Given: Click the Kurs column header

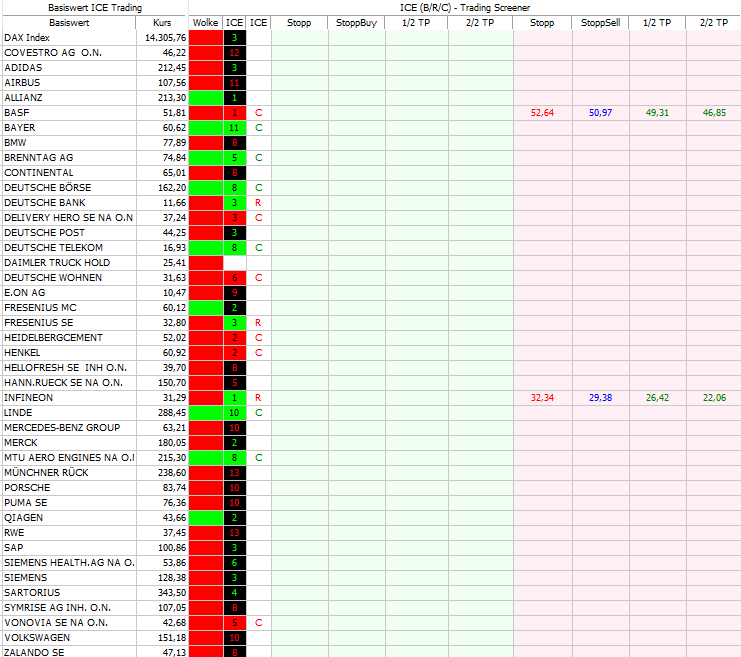Looking at the screenshot, I should [162, 23].
